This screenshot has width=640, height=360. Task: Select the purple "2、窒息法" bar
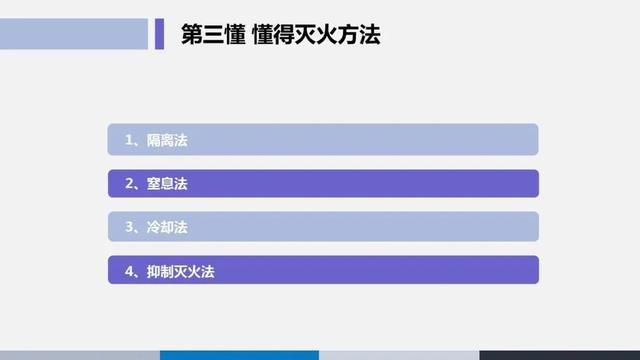323,184
